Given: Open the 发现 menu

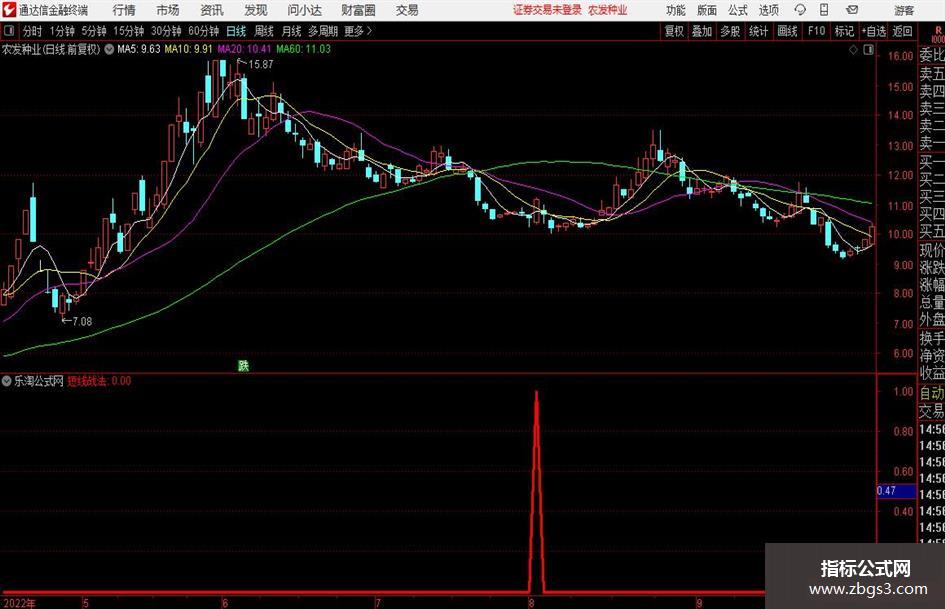Looking at the screenshot, I should pos(256,10).
